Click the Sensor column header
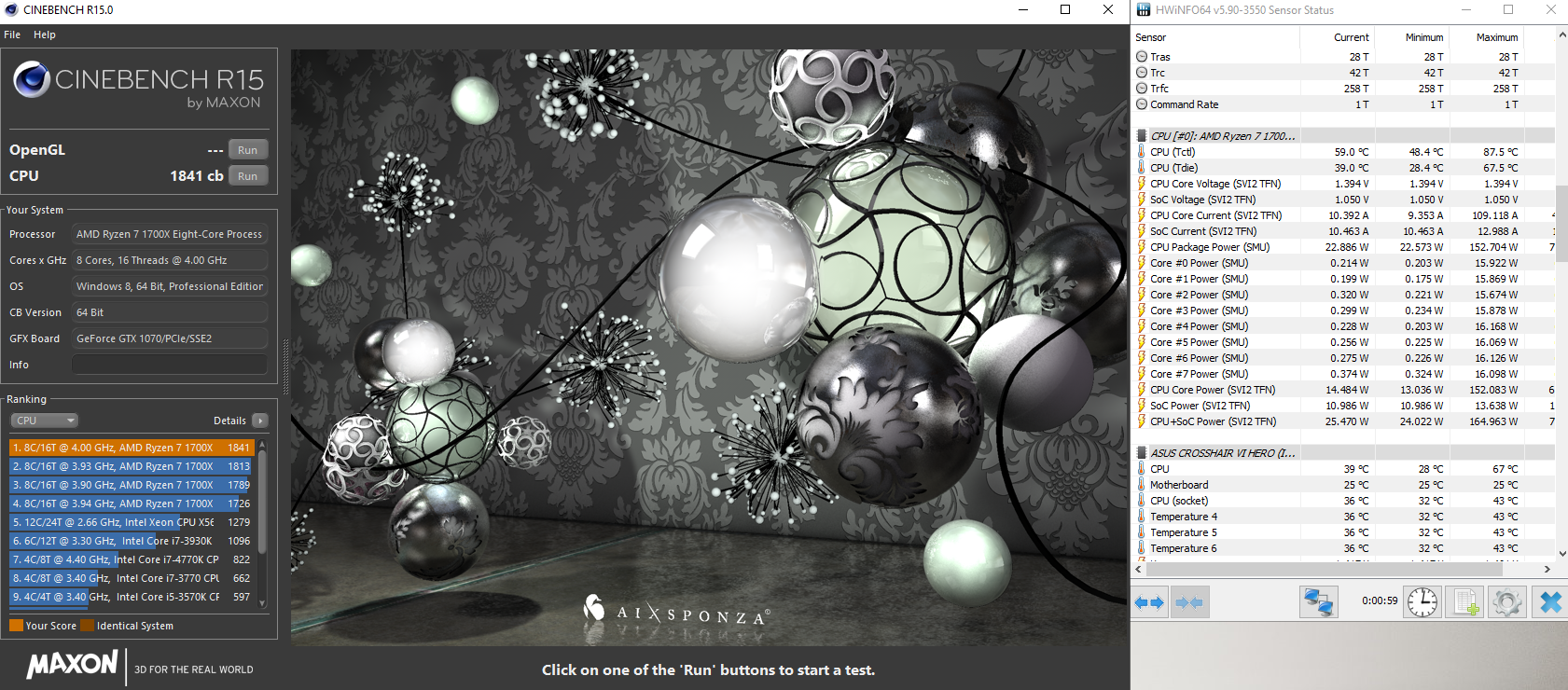Screen dimensions: 1568x690 point(1215,37)
